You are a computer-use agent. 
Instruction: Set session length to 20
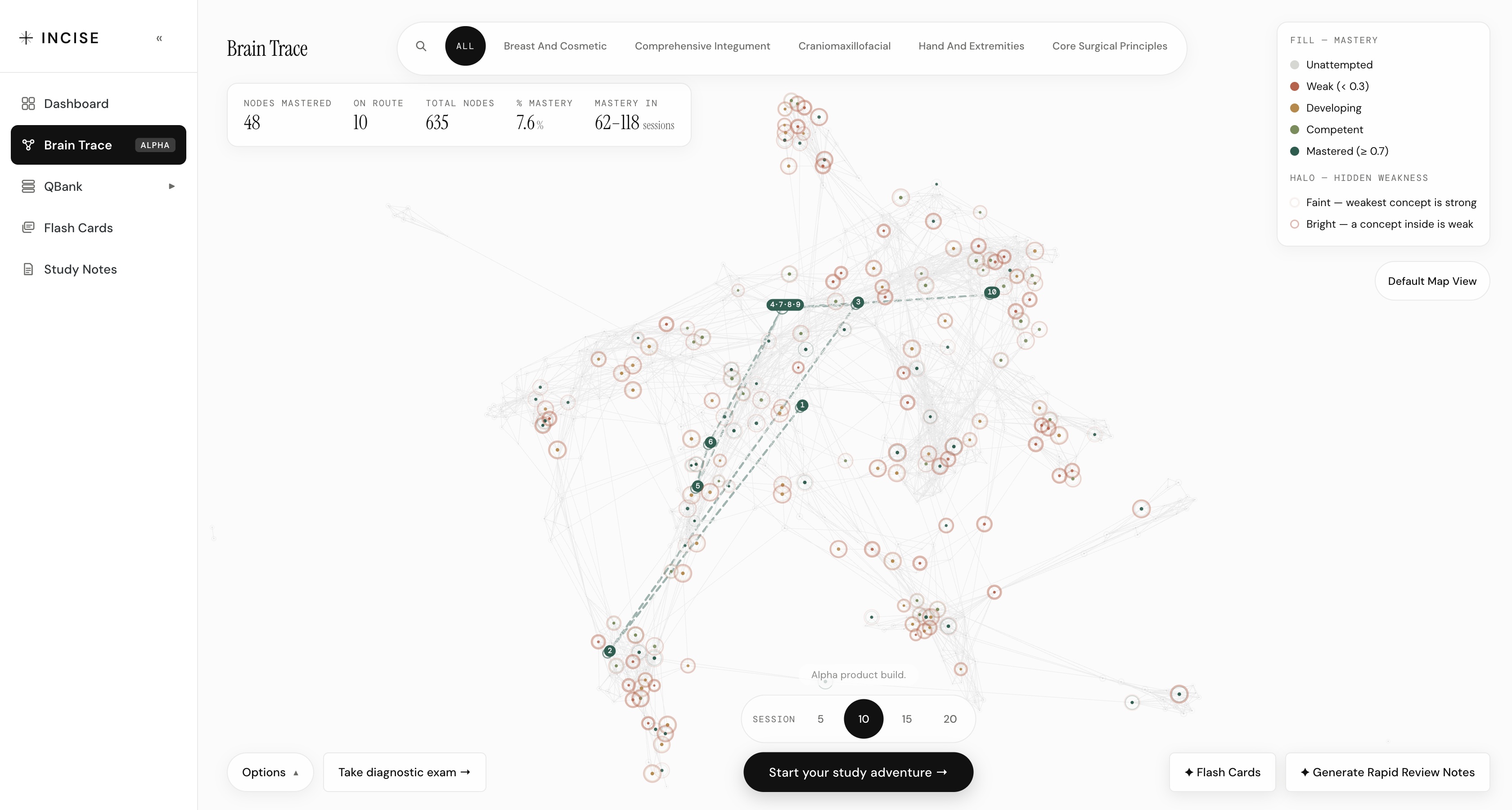[950, 719]
